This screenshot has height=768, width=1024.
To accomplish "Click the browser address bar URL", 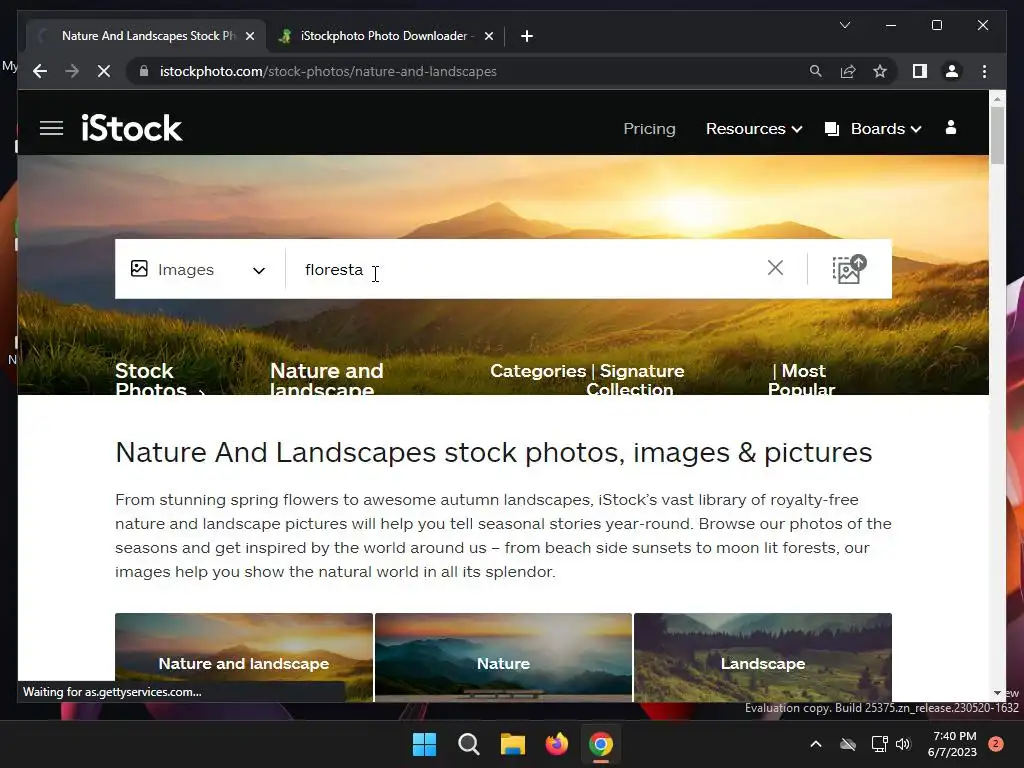I will click(x=328, y=71).
